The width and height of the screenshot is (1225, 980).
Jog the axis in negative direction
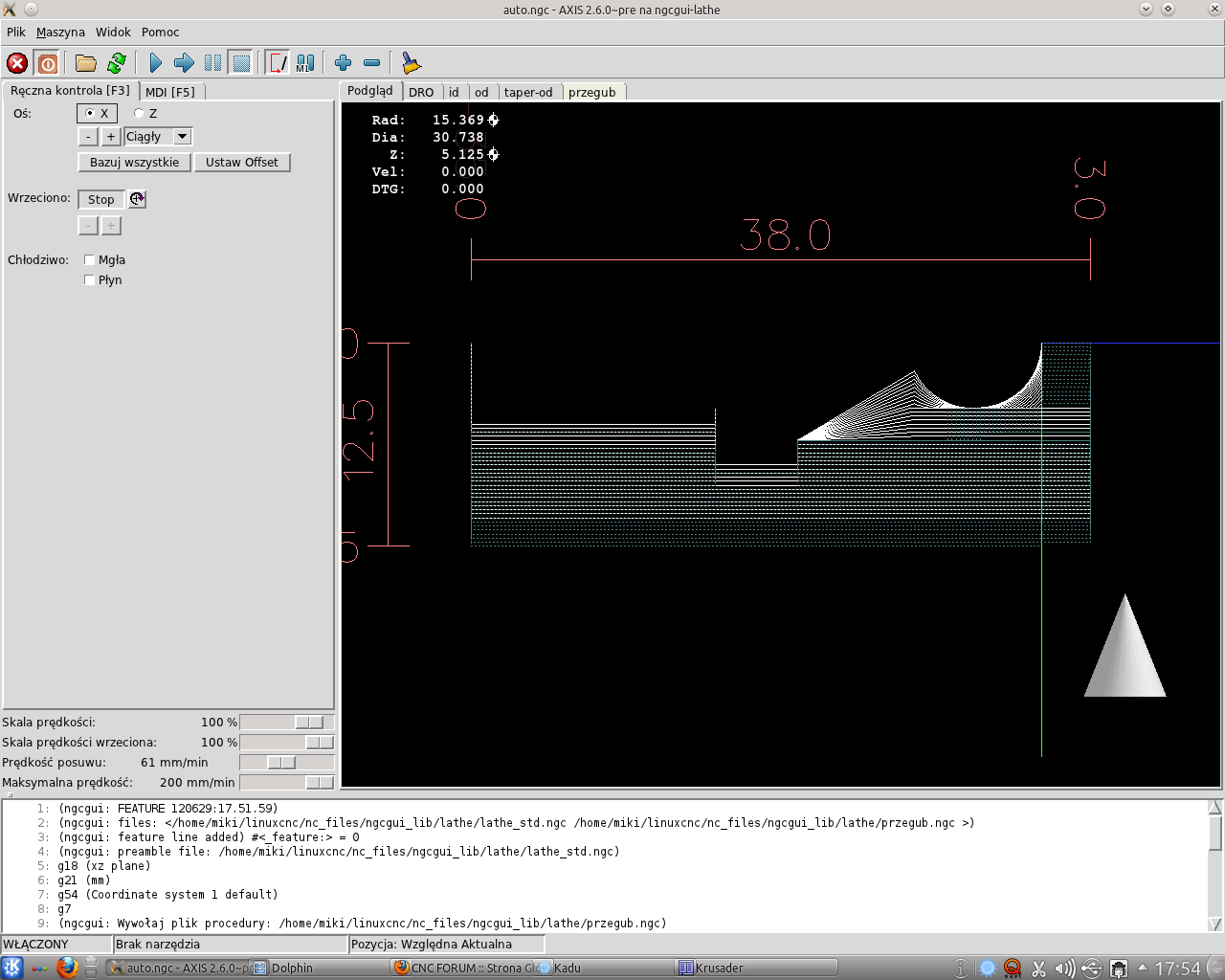point(87,137)
